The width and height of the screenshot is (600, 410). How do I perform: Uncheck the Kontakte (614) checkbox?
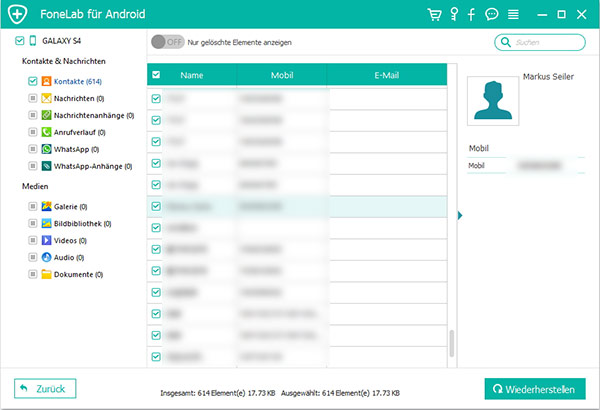(x=33, y=81)
